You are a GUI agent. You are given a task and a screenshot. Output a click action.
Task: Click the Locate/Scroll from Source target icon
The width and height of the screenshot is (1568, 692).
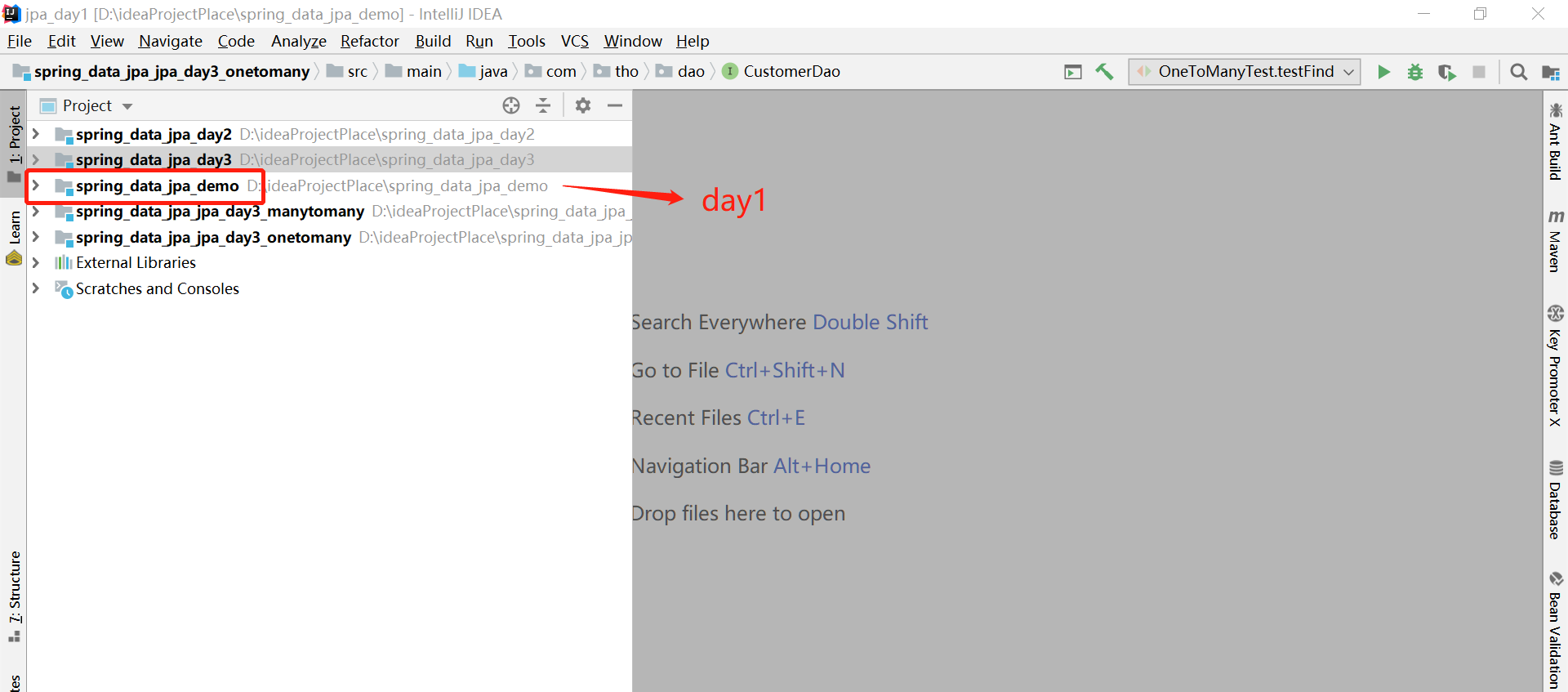(x=511, y=105)
